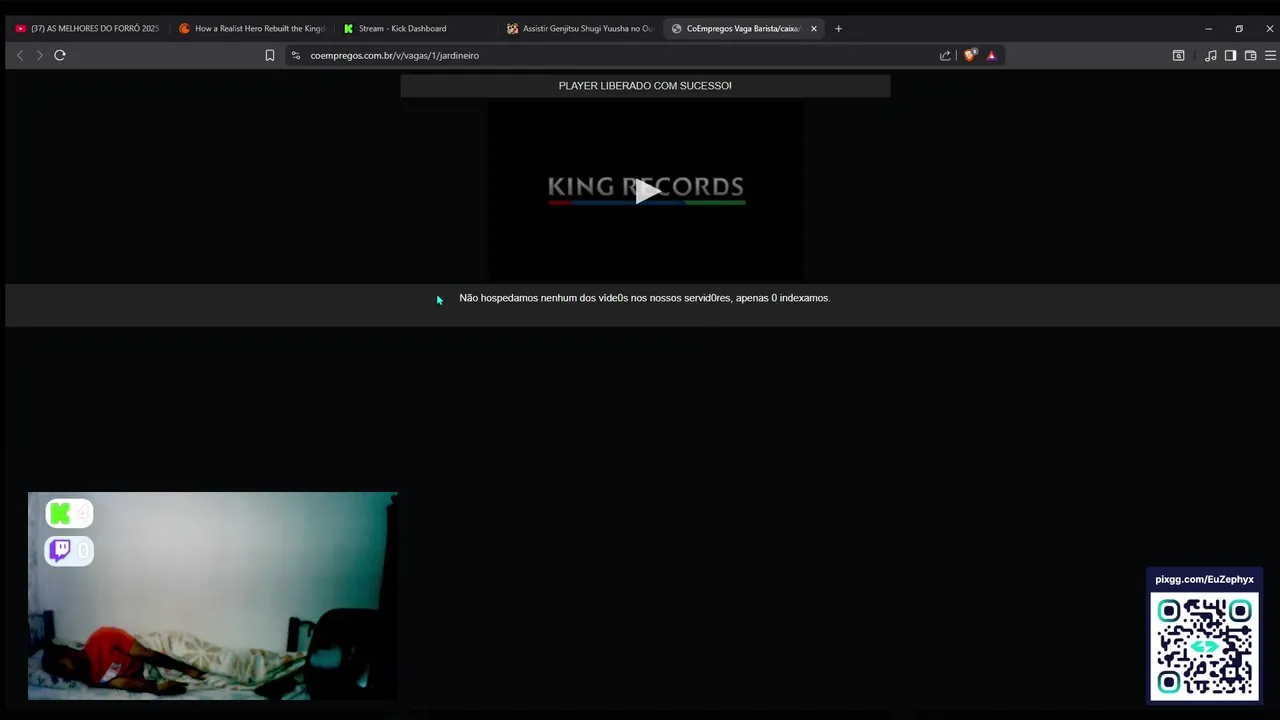Reload the current page
Image resolution: width=1280 pixels, height=720 pixels.
pyautogui.click(x=60, y=55)
